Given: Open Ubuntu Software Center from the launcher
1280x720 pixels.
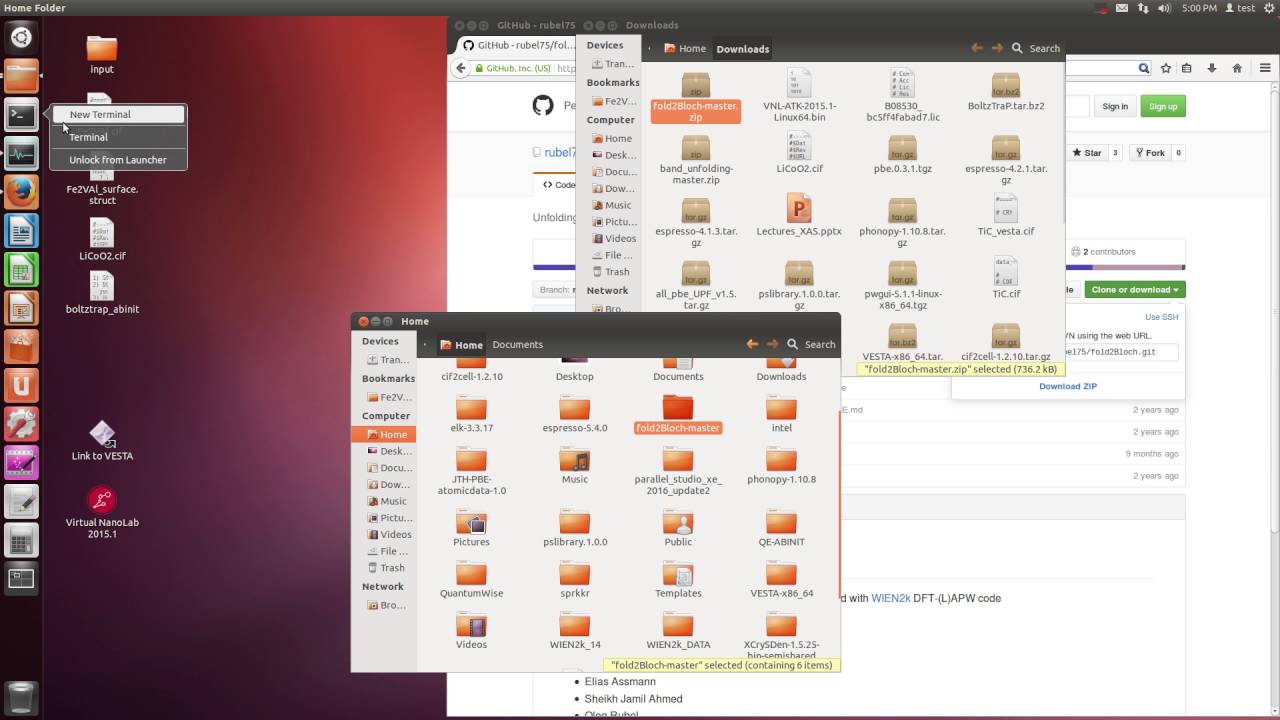Looking at the screenshot, I should click(x=21, y=346).
